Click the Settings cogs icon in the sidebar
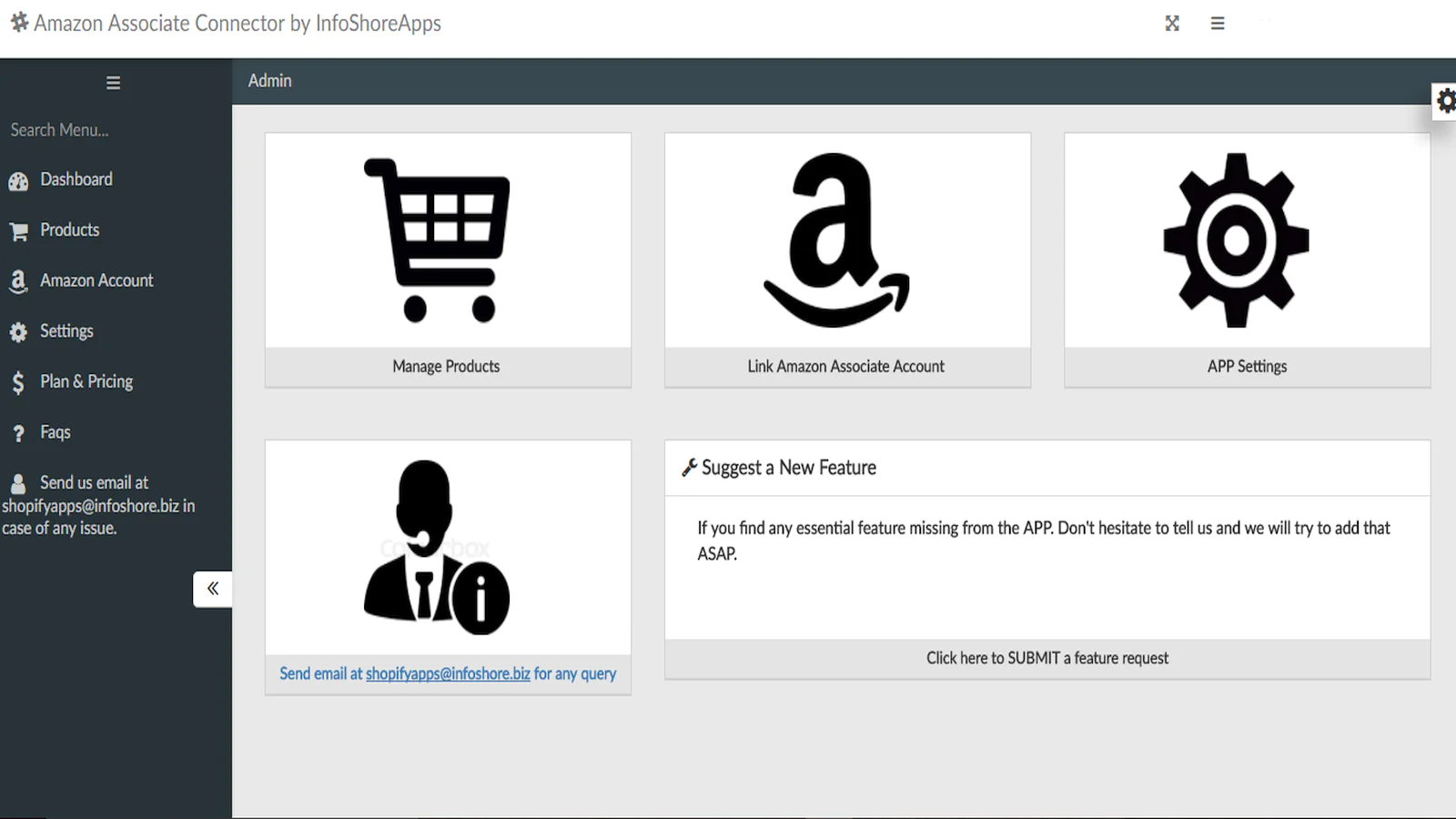Screen dimensions: 1456x819 (x=18, y=332)
